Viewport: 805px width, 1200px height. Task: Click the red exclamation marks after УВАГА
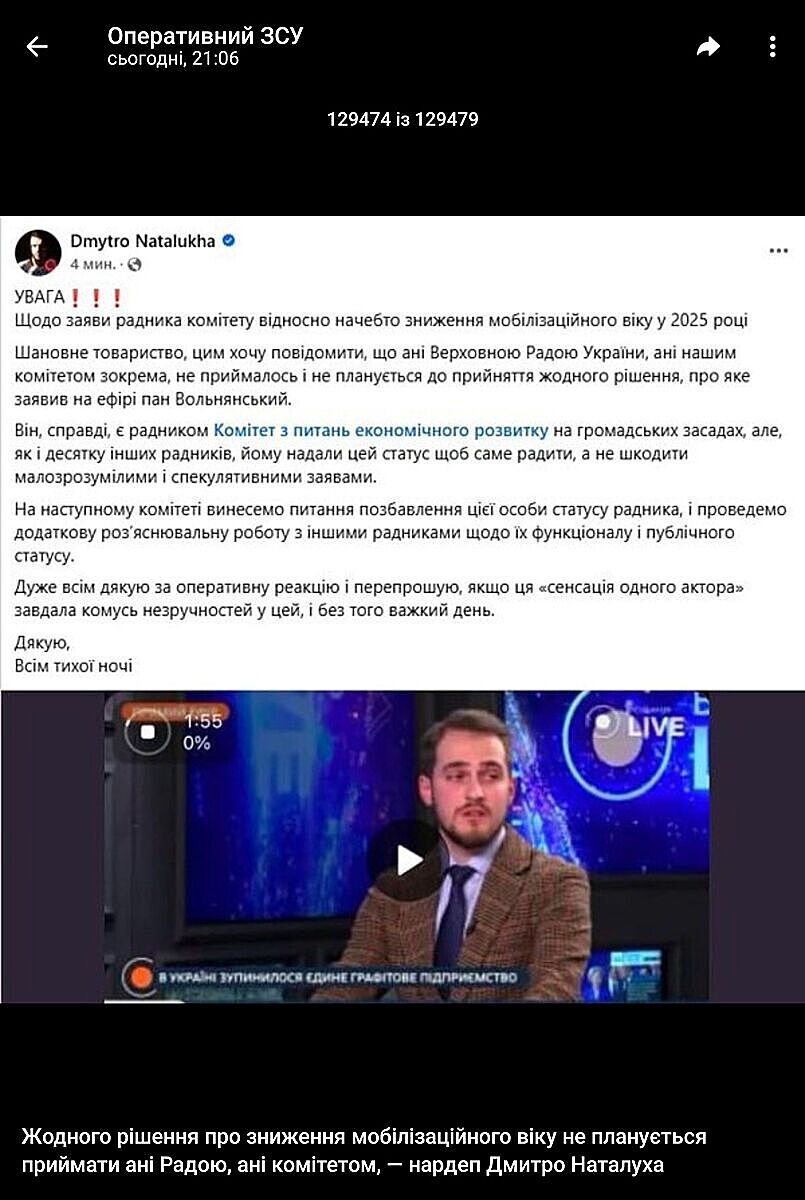(x=97, y=297)
